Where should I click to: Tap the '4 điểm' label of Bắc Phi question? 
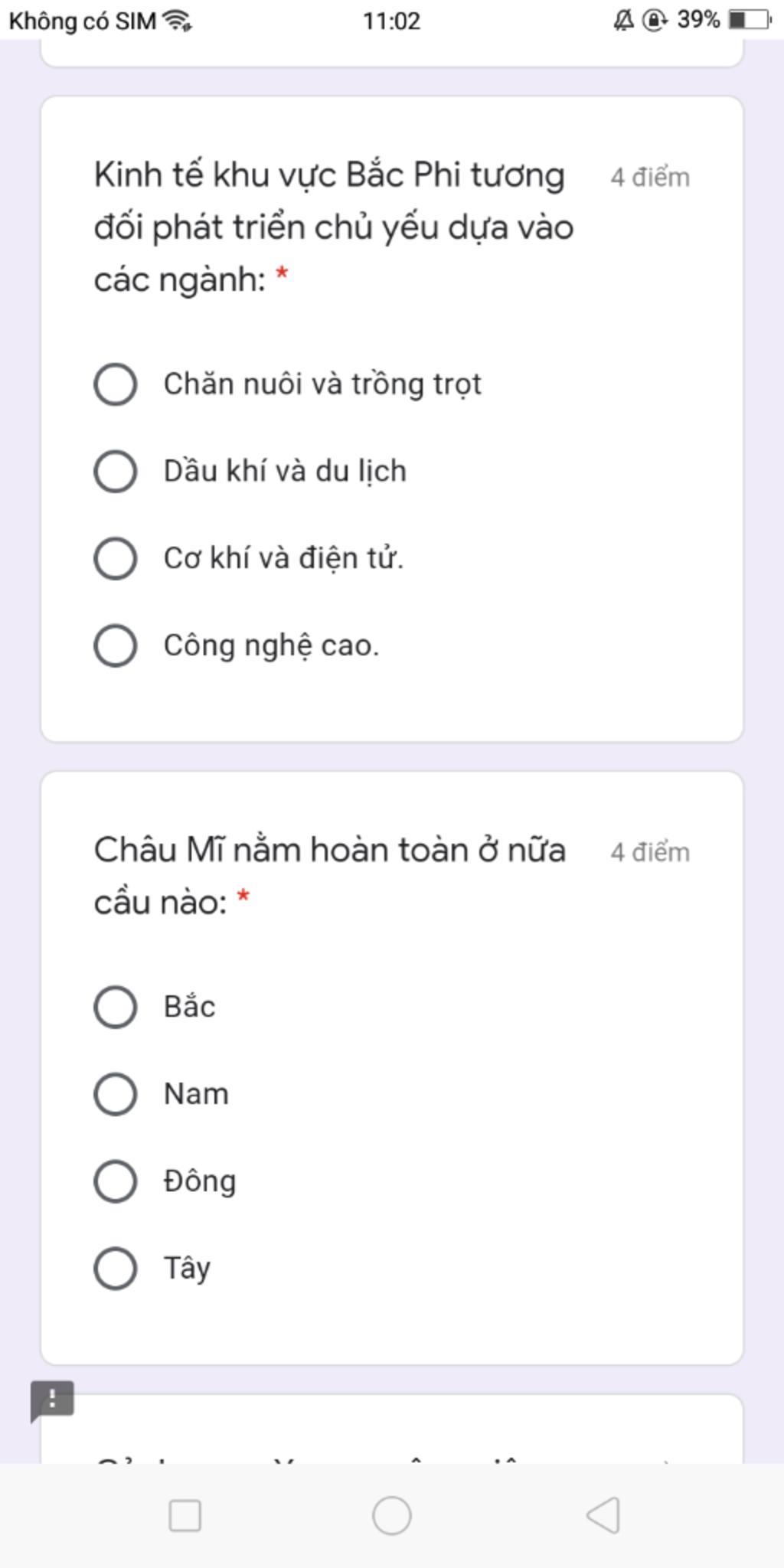pyautogui.click(x=650, y=178)
